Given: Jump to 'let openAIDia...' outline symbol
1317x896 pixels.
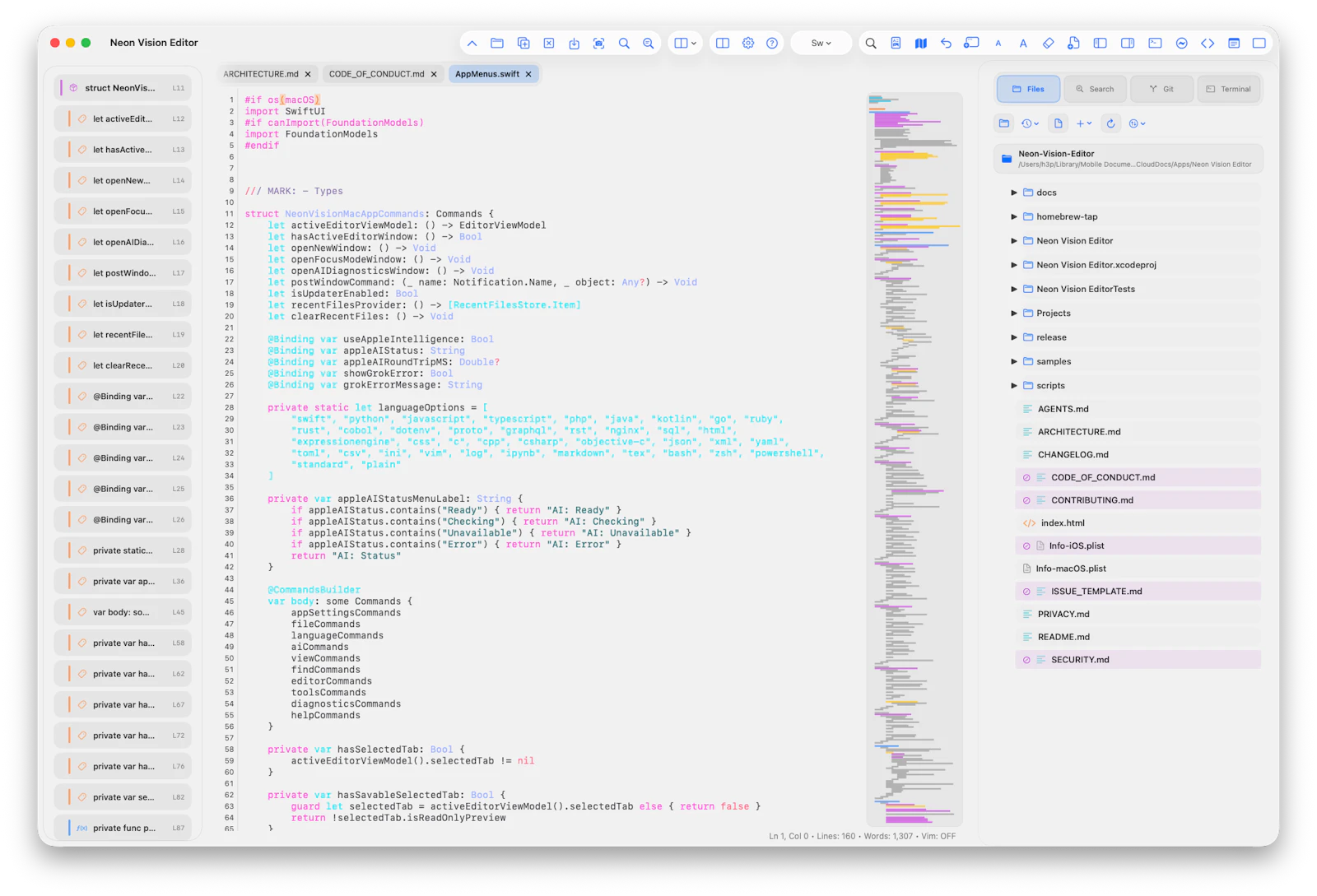Looking at the screenshot, I should coord(123,242).
